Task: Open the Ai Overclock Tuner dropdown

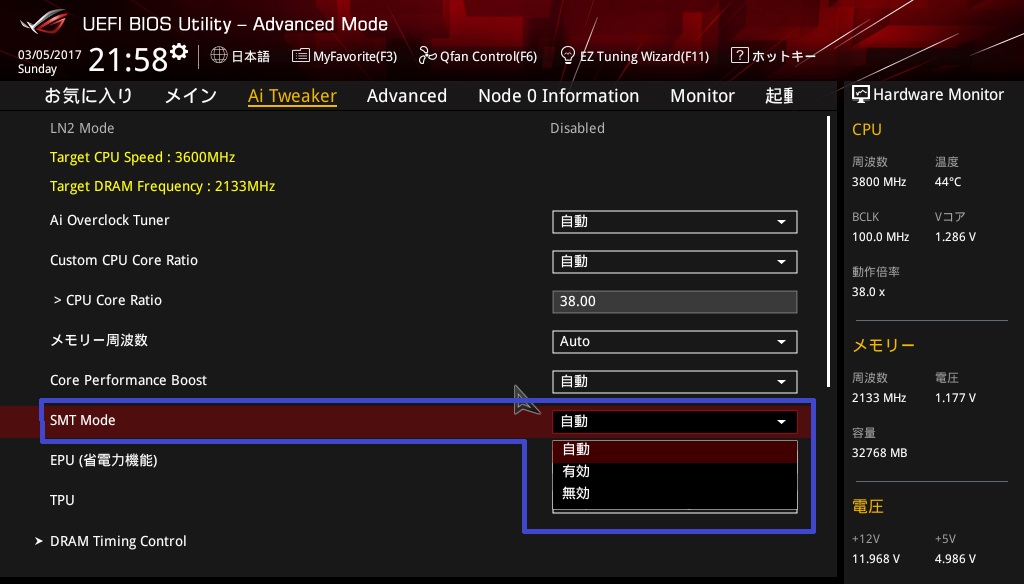Action: 675,222
